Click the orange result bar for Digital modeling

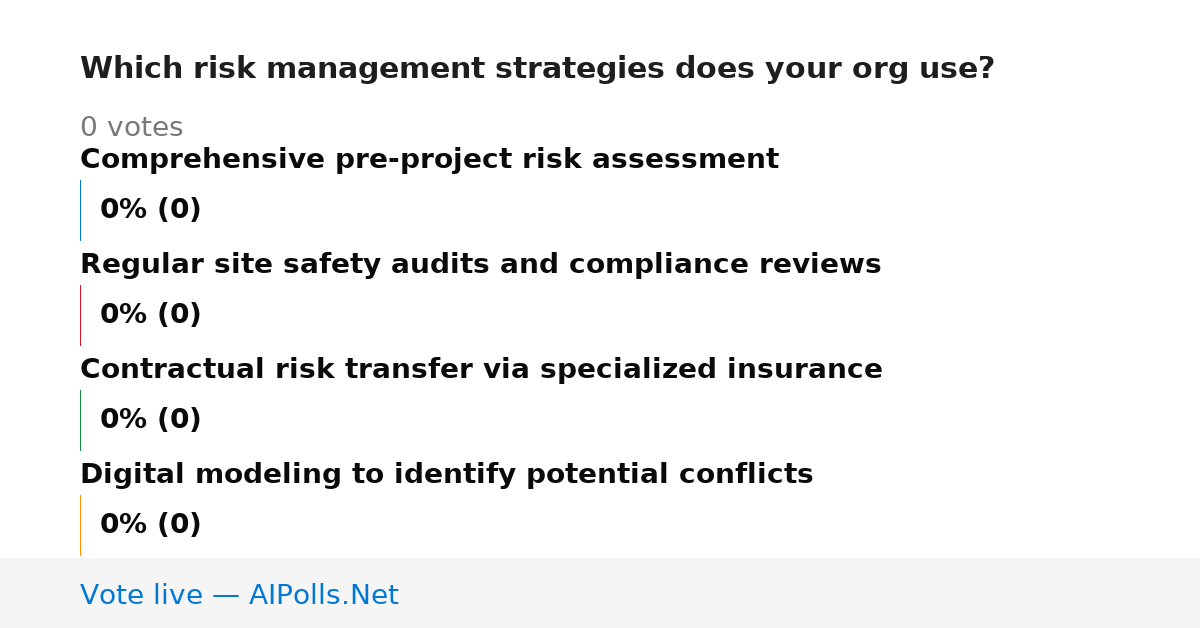point(80,525)
